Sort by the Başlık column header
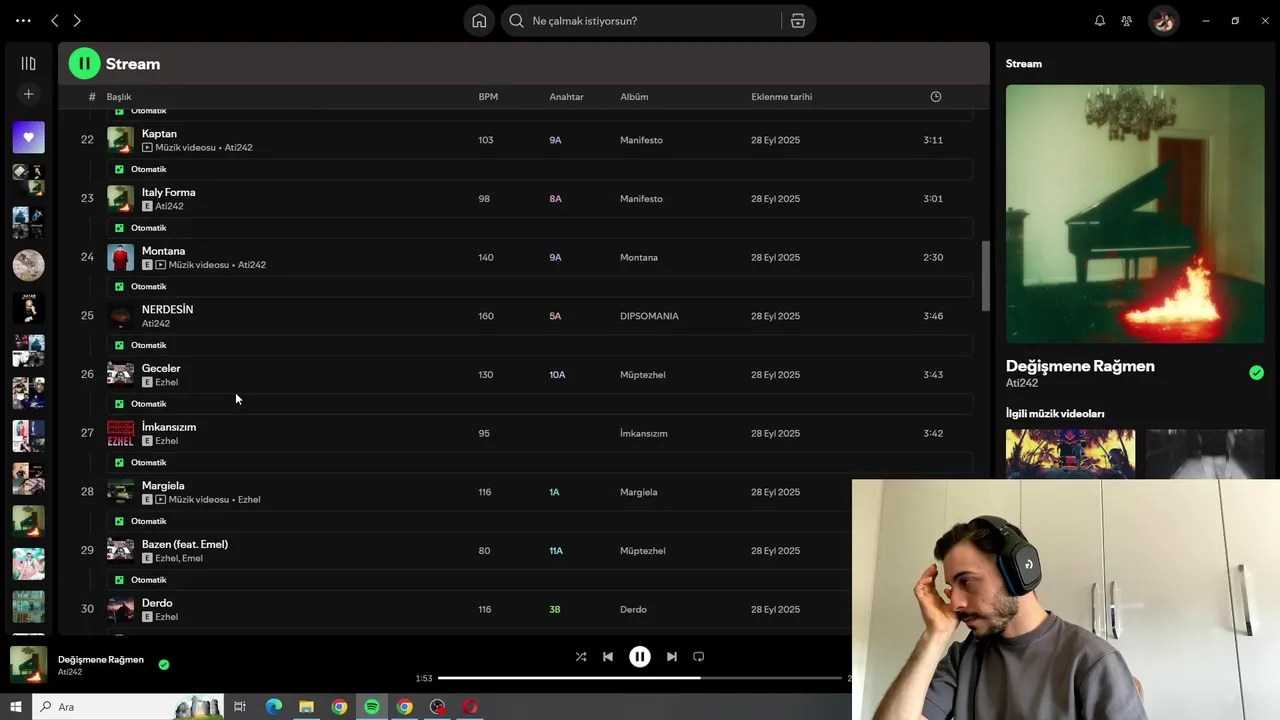The image size is (1280, 720). (119, 97)
